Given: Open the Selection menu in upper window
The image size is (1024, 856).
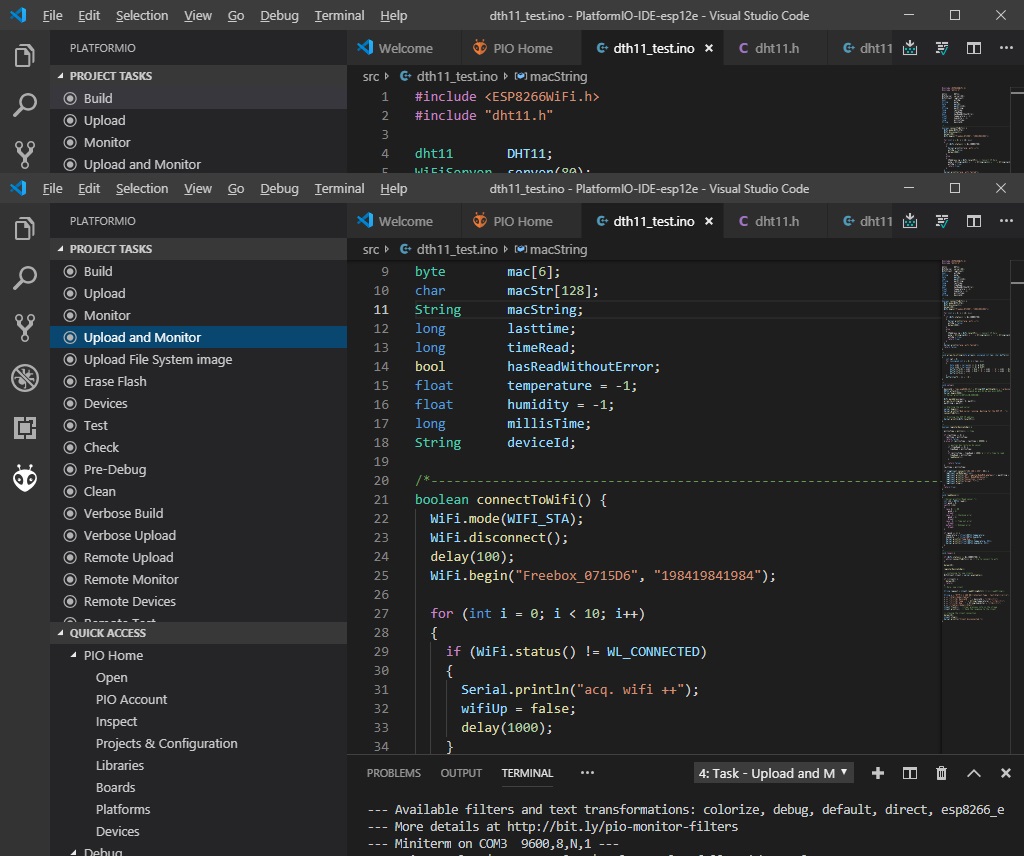Looking at the screenshot, I should coord(142,16).
